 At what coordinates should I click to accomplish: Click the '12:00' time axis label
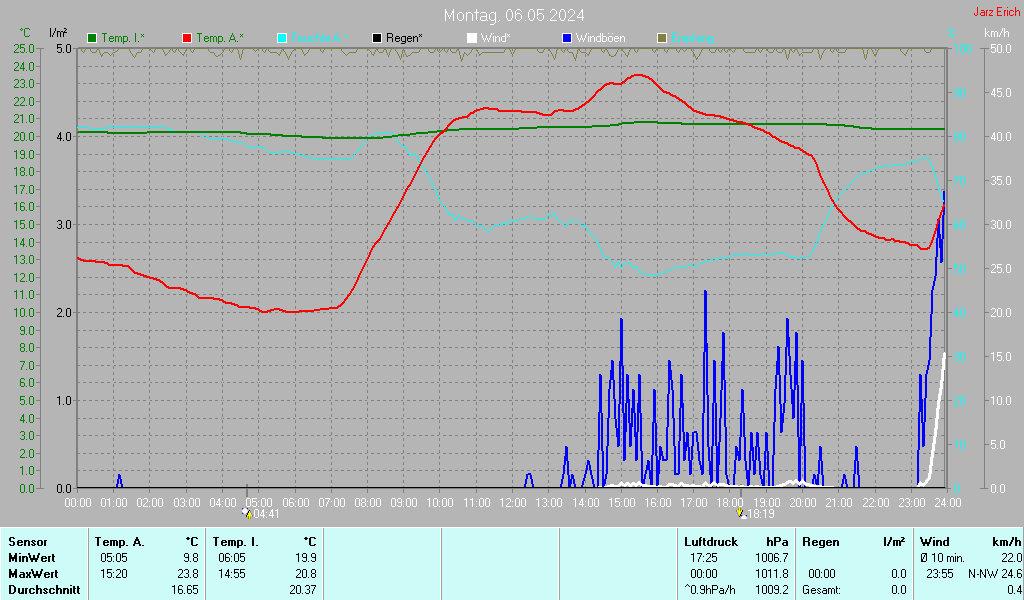(x=513, y=503)
